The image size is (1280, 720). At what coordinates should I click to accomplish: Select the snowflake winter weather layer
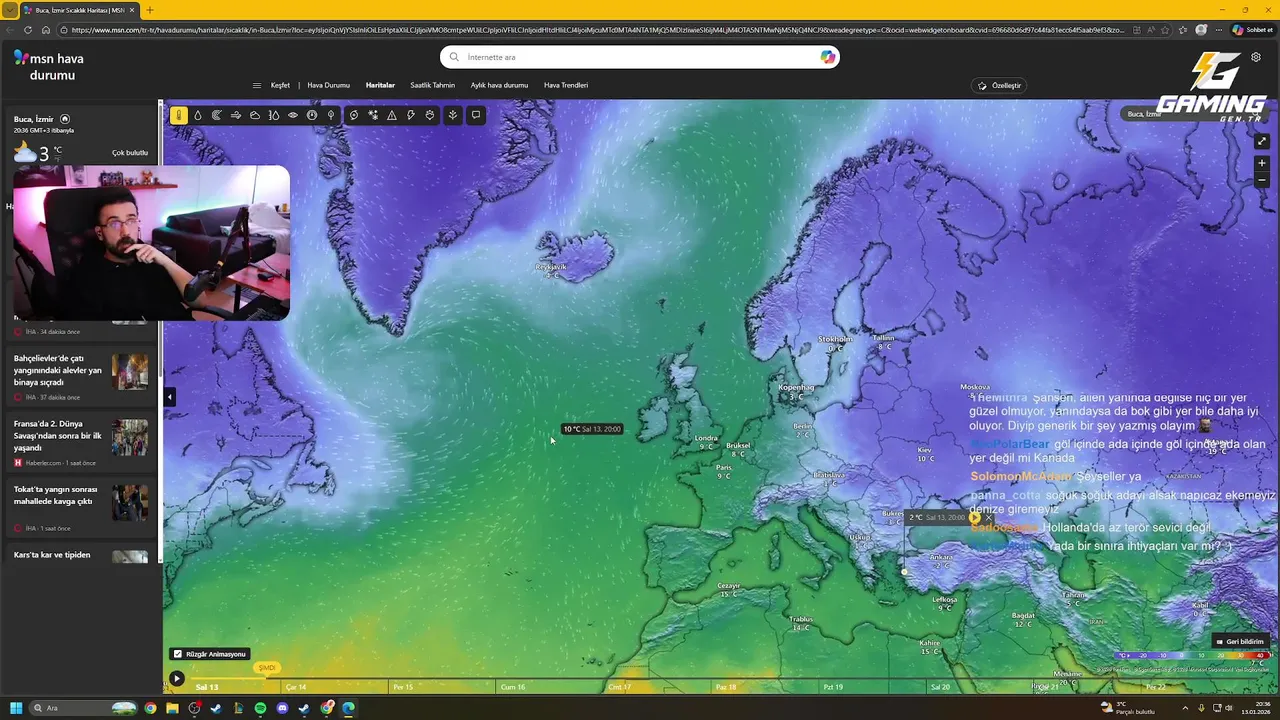point(373,115)
